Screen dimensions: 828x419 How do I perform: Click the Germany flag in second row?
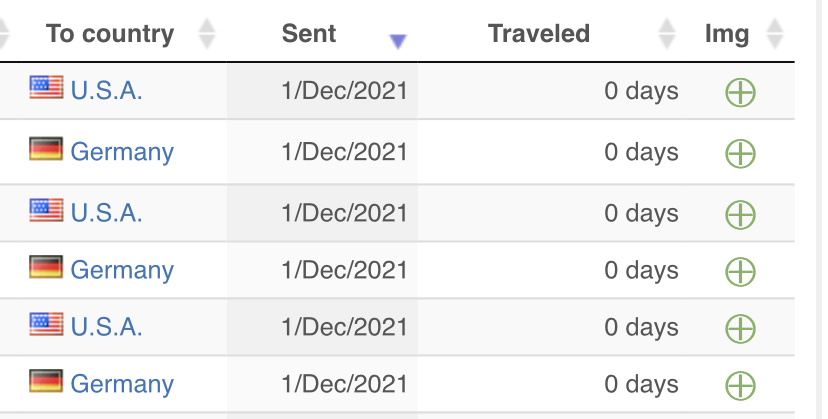click(x=46, y=148)
